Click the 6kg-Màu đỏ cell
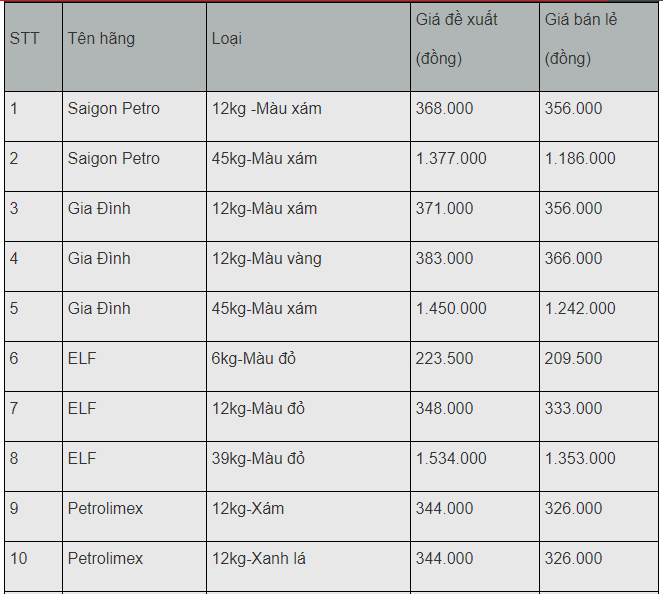This screenshot has width=663, height=594. (x=308, y=366)
